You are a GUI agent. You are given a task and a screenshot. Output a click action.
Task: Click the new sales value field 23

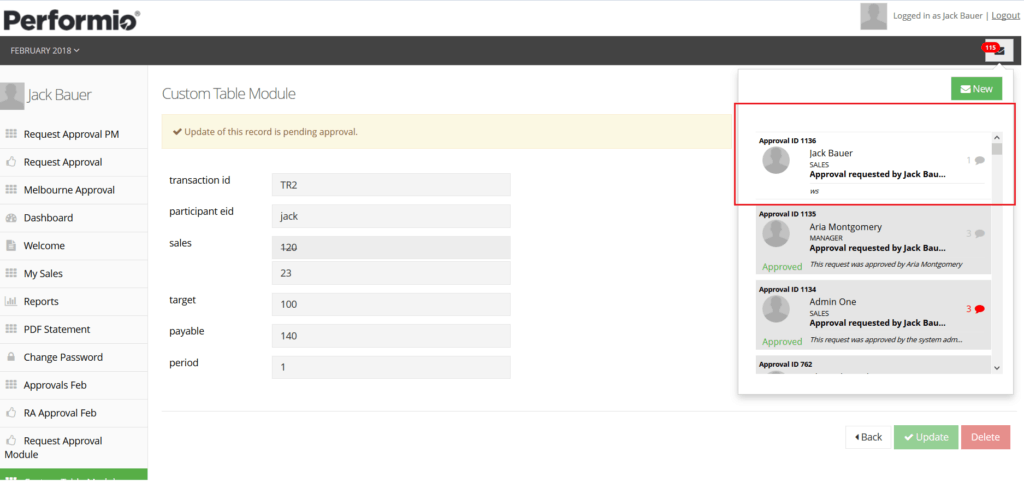[391, 273]
